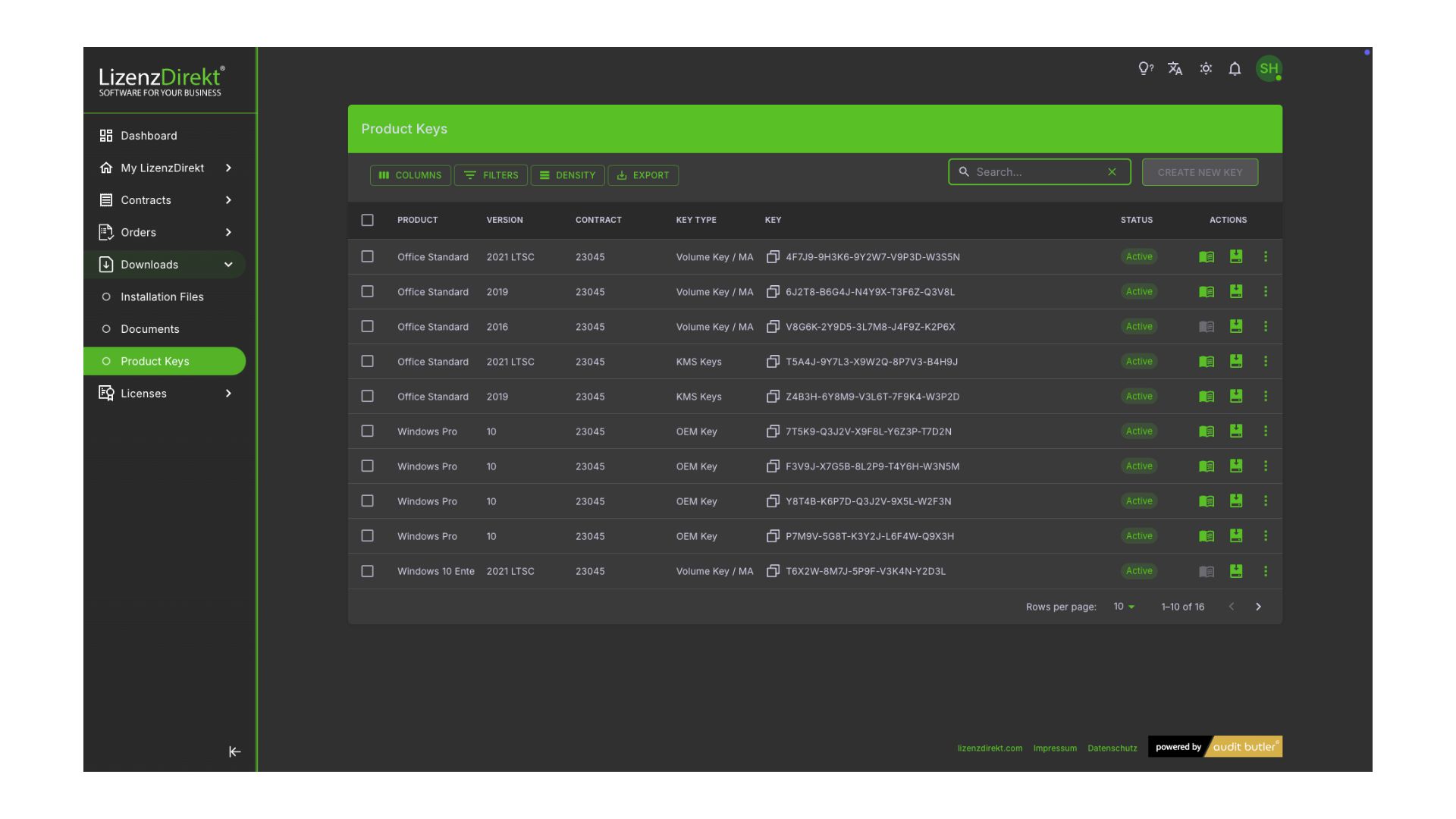
Task: Click the notification bell icon
Action: click(x=1235, y=69)
